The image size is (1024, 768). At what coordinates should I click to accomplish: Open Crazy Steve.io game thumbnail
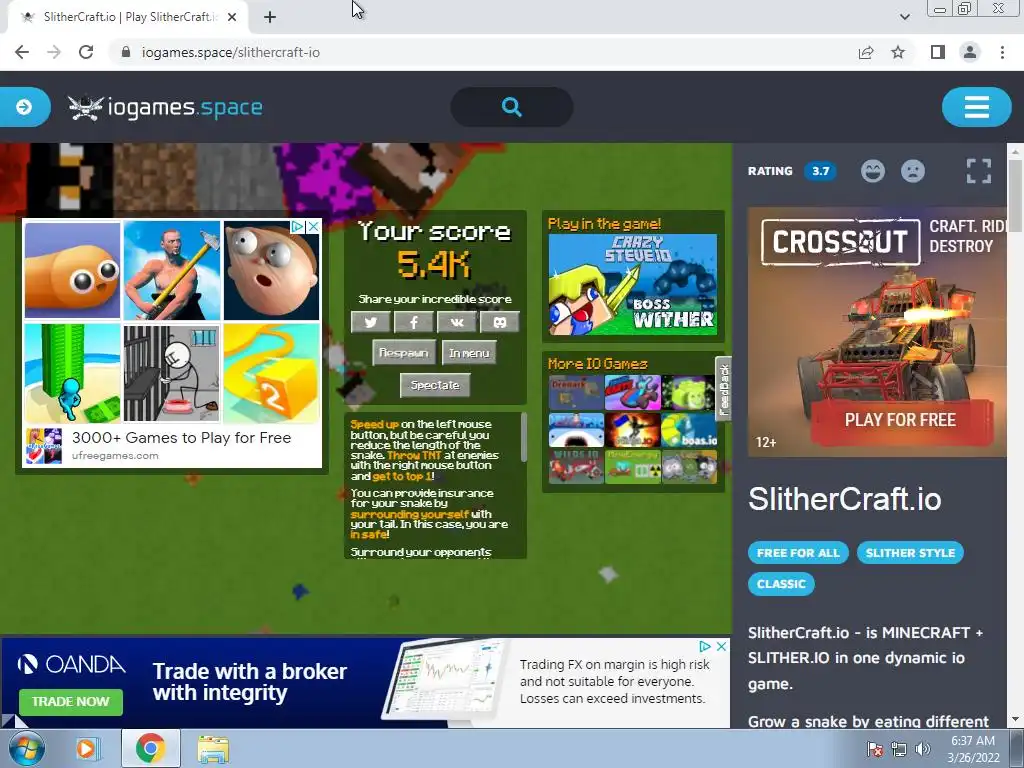[632, 285]
